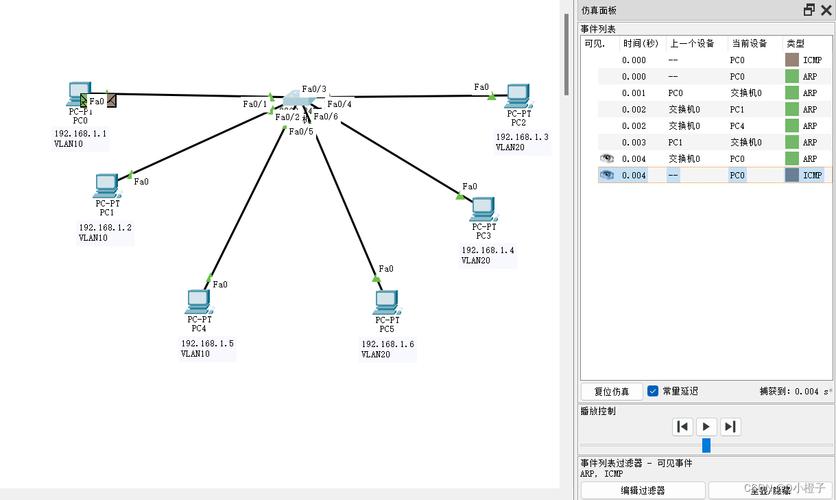836x500 pixels.
Task: Click the PC5 computer in VLAN20
Action: point(387,302)
